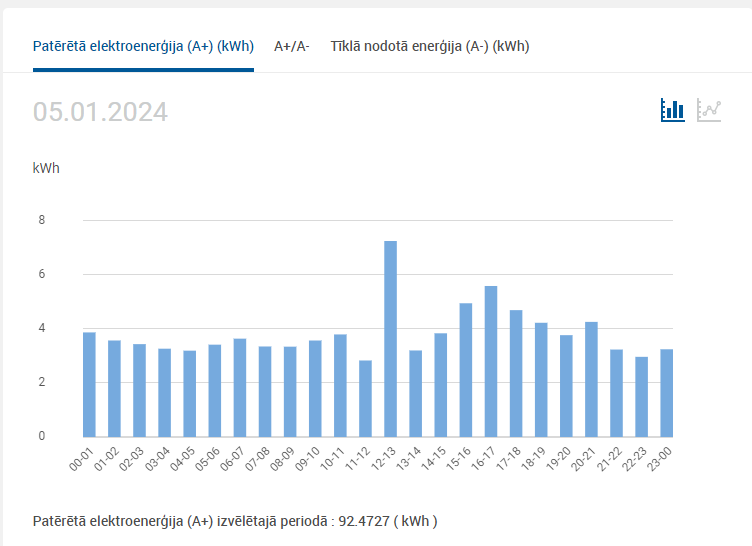This screenshot has width=752, height=546.
Task: Select the 10-11 hour bar
Action: (340, 386)
